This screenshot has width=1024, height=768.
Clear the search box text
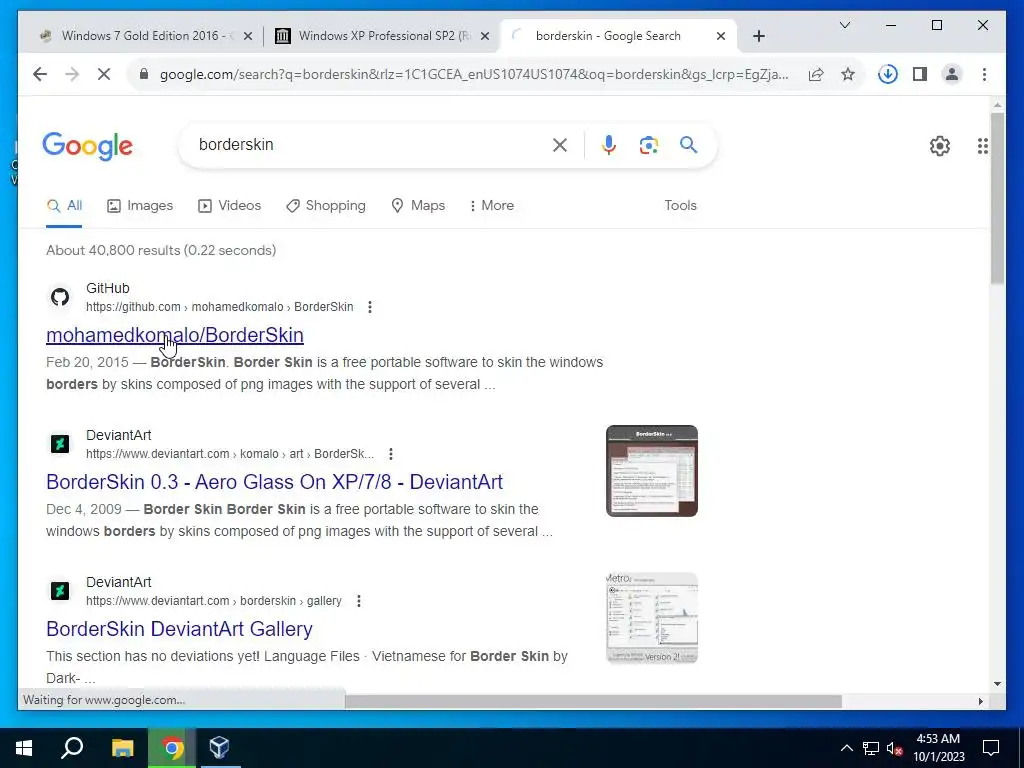coord(560,145)
